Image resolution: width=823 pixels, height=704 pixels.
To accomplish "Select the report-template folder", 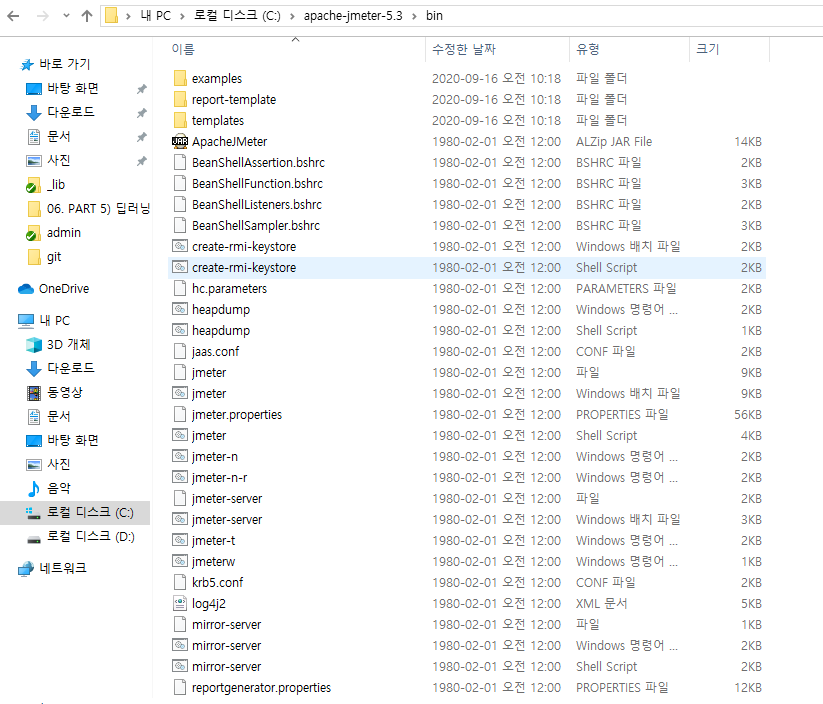I will coord(467,100).
